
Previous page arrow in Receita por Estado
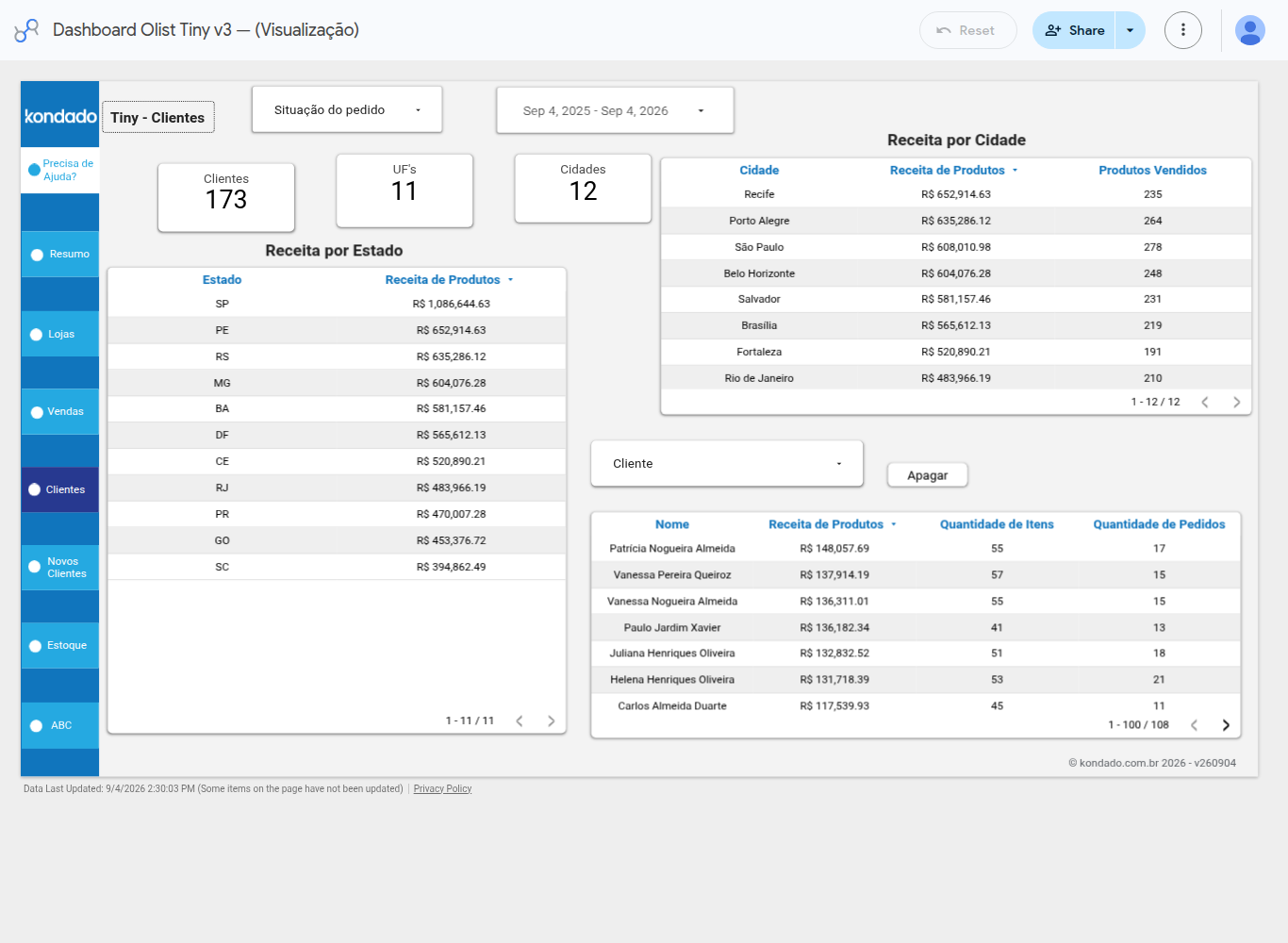[x=519, y=720]
